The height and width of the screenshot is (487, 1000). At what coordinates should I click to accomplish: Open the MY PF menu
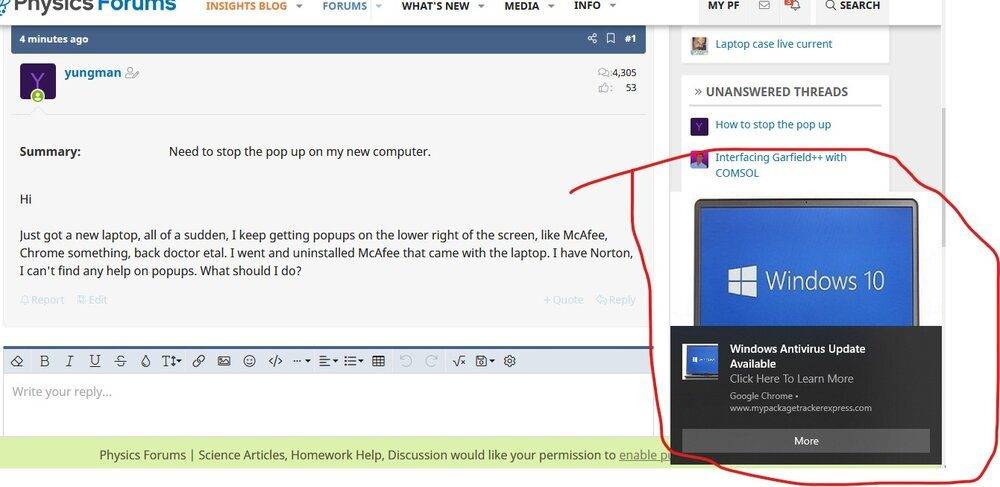pyautogui.click(x=724, y=5)
